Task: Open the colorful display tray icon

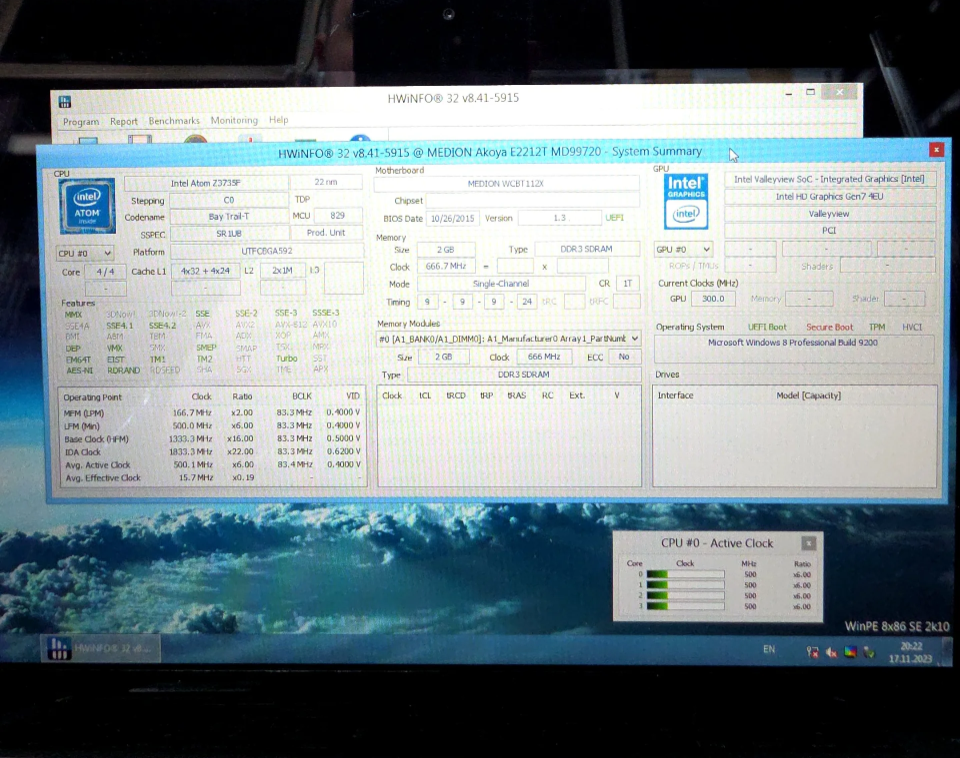Action: pyautogui.click(x=850, y=652)
